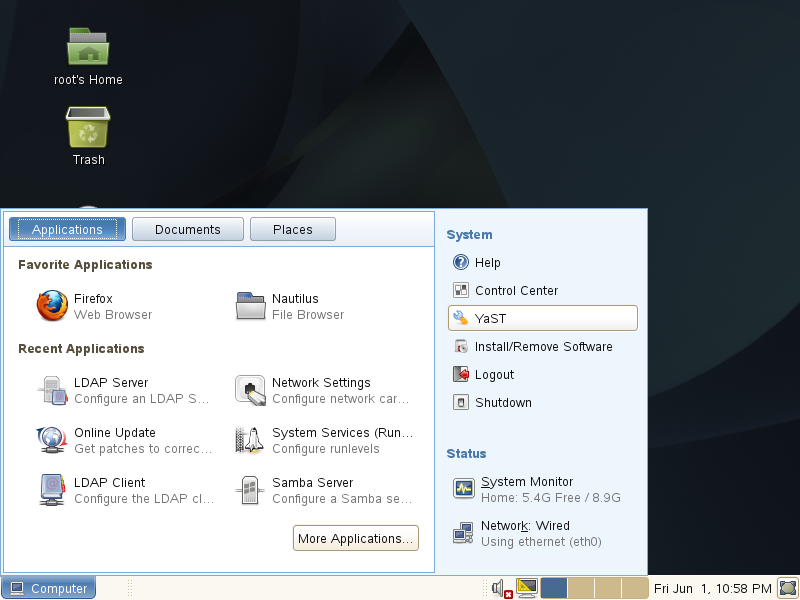Click the "Web Browser" description text
This screenshot has height=600, width=800.
click(x=113, y=315)
